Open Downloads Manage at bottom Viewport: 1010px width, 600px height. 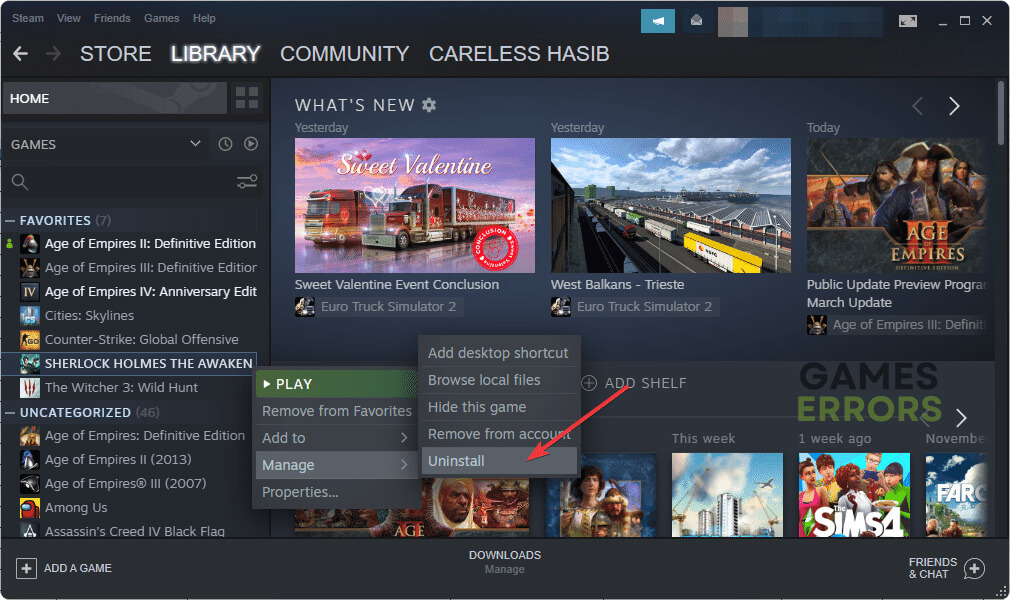click(x=504, y=562)
